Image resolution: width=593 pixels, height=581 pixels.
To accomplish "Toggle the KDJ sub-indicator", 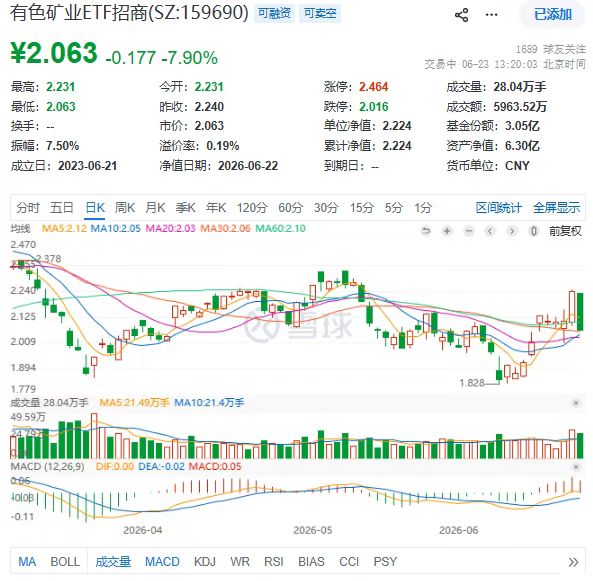I will 205,562.
